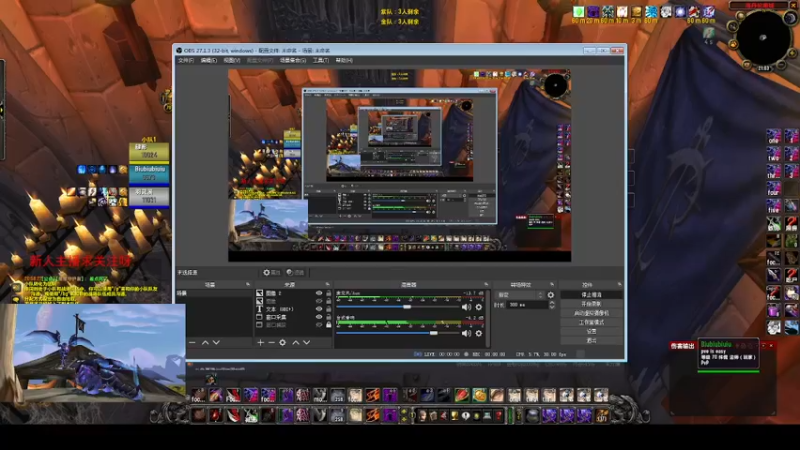Remove the selected scene with the minus icon
The image size is (800, 450).
(192, 342)
